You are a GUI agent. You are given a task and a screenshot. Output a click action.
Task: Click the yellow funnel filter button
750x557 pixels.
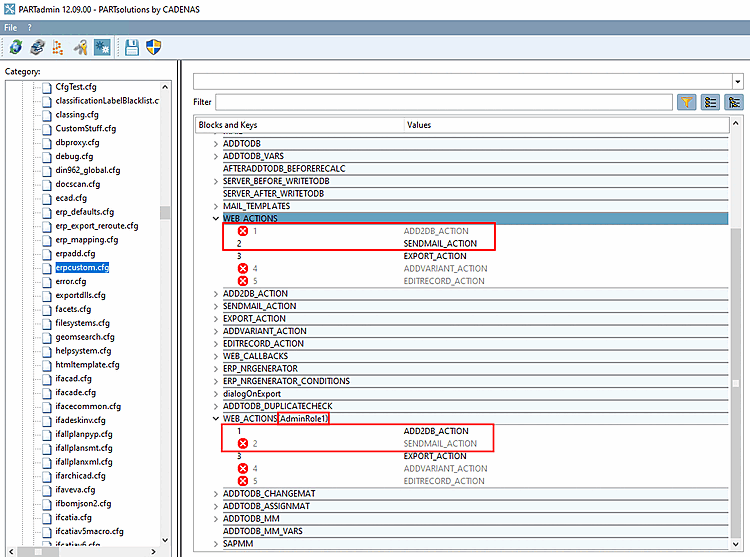click(686, 102)
